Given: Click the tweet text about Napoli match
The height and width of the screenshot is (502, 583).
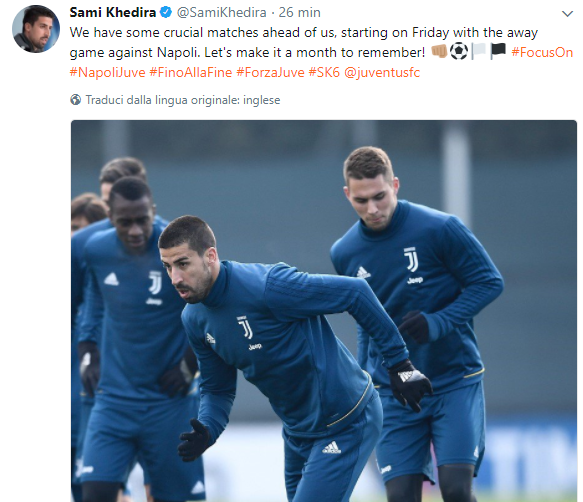Looking at the screenshot, I should click(303, 42).
